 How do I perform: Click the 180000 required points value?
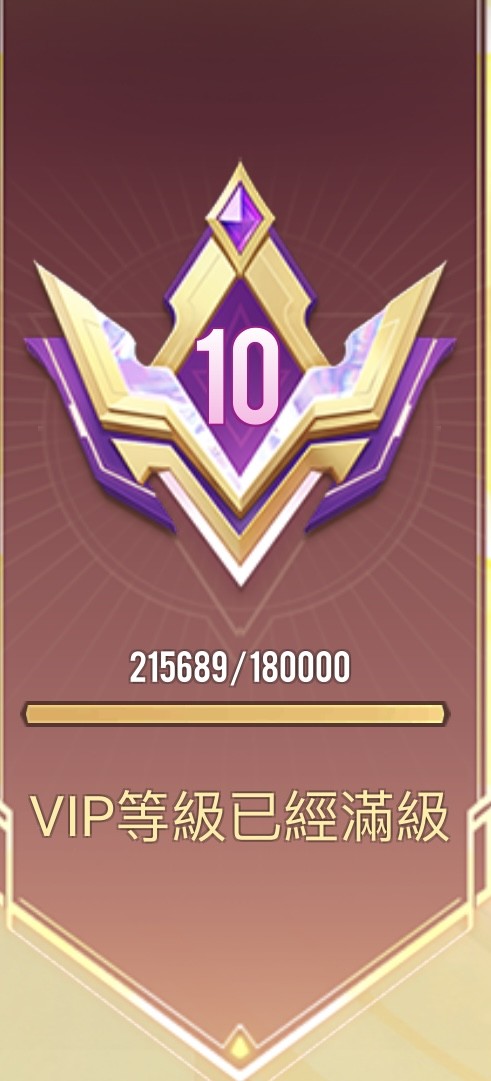299,668
